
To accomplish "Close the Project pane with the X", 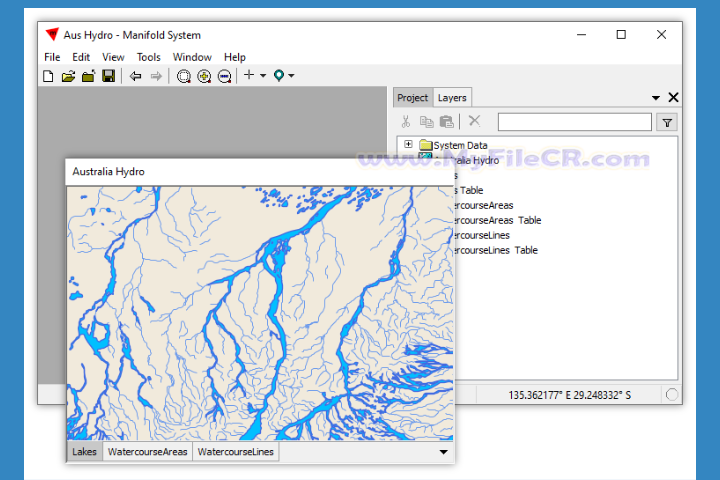I will [x=673, y=97].
